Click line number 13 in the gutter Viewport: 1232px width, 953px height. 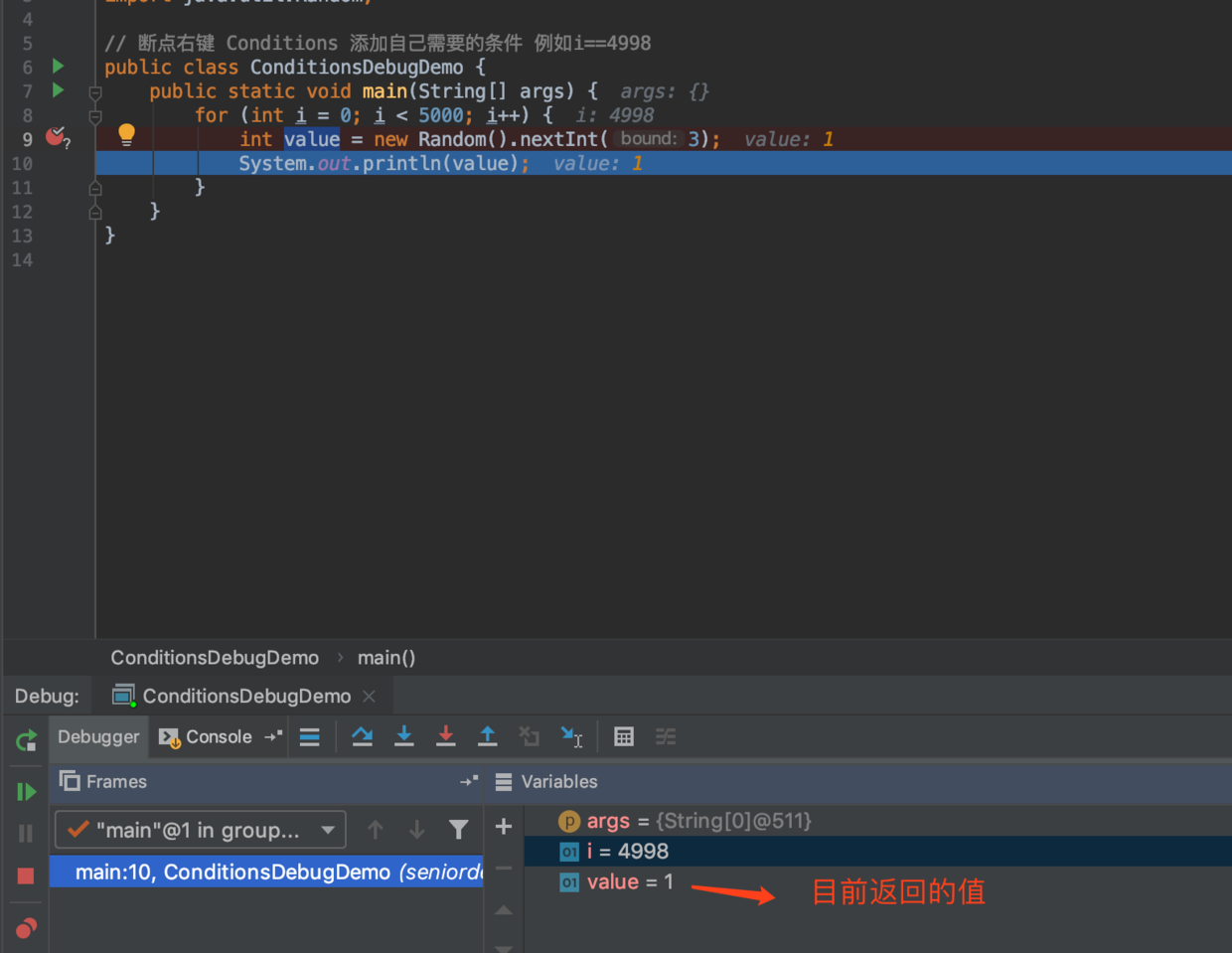[x=22, y=236]
